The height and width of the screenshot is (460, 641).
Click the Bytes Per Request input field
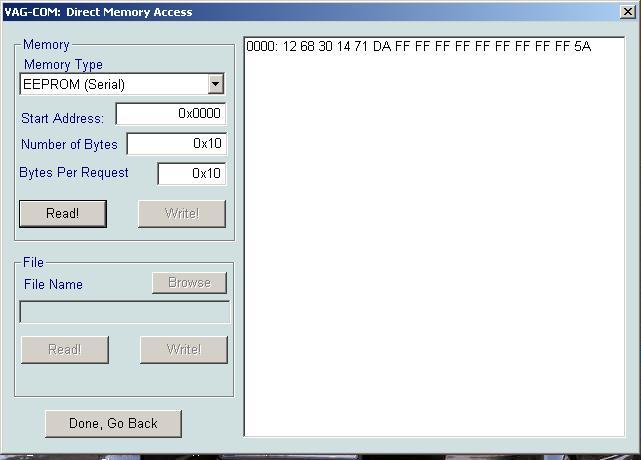192,173
